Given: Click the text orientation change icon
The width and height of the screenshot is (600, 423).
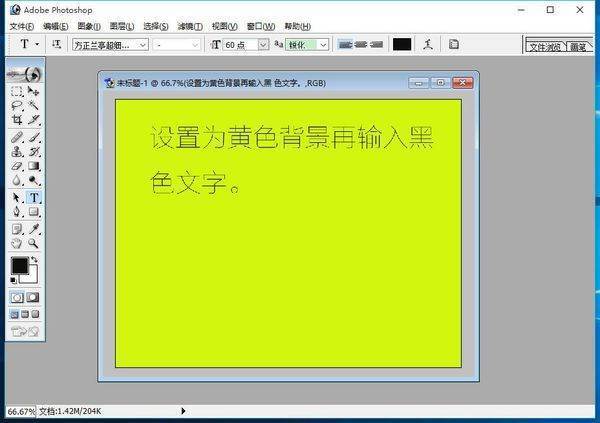Looking at the screenshot, I should [x=56, y=44].
